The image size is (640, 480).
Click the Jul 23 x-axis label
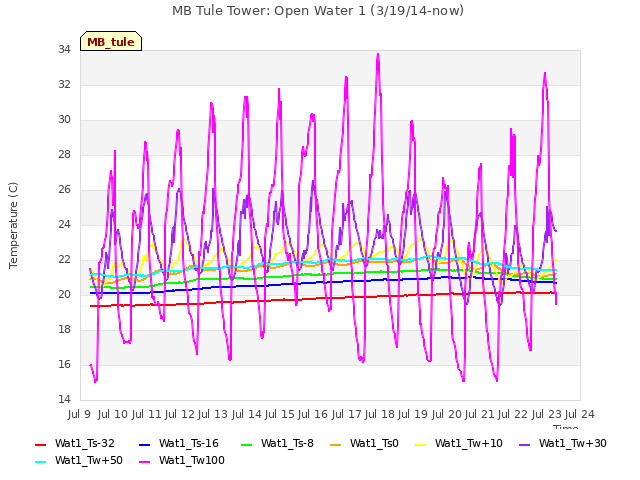546,415
